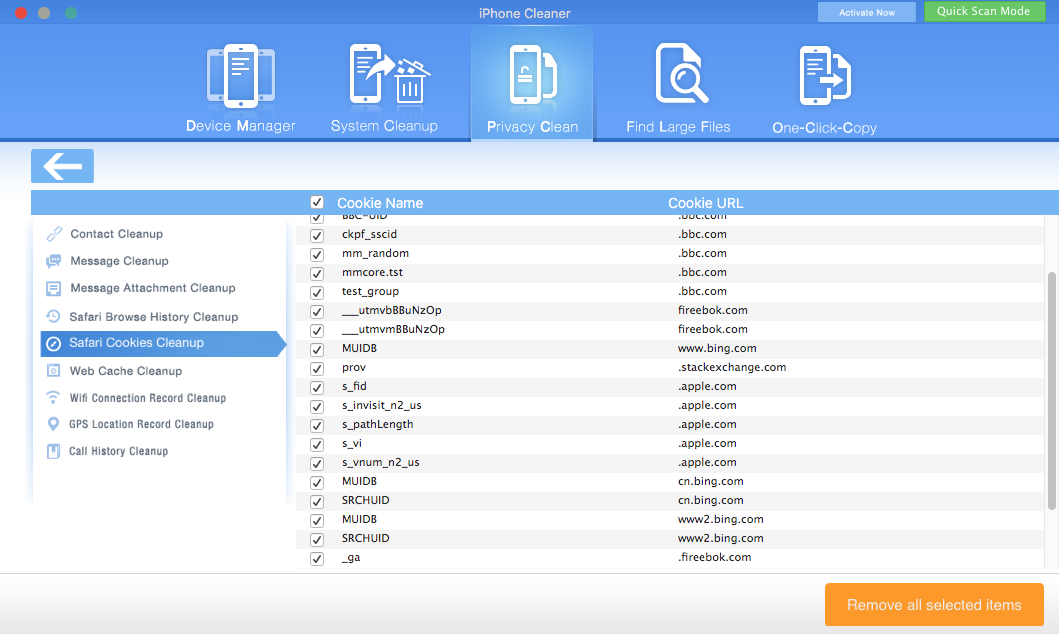Click the iPhone Cleaner window title

coord(525,13)
